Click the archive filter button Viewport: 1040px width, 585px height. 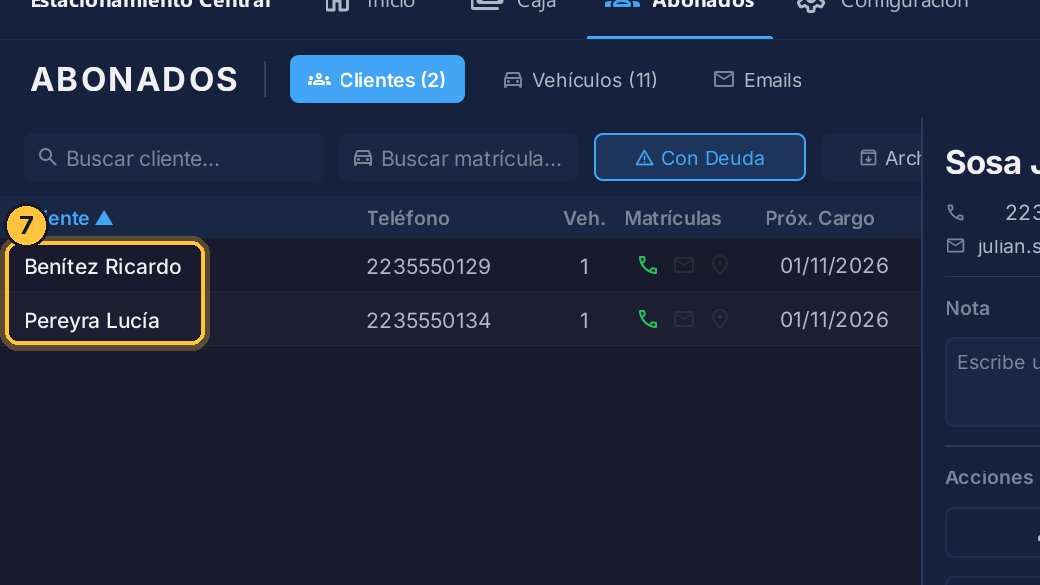pos(871,158)
